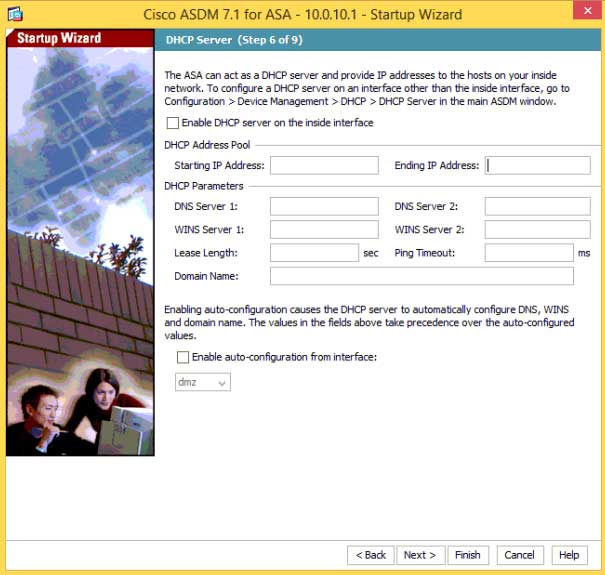The width and height of the screenshot is (605, 575).
Task: Cancel the Startup Wizard
Action: (520, 555)
